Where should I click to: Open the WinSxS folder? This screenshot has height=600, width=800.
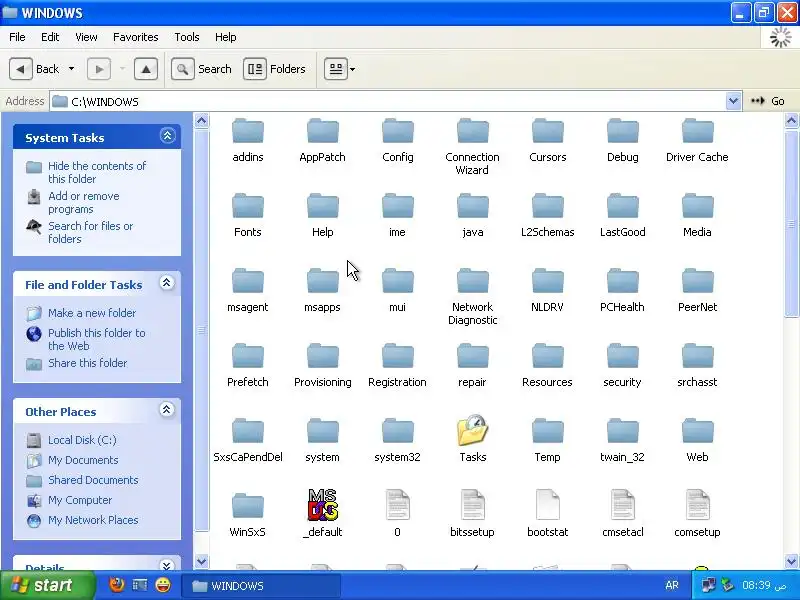pos(247,516)
